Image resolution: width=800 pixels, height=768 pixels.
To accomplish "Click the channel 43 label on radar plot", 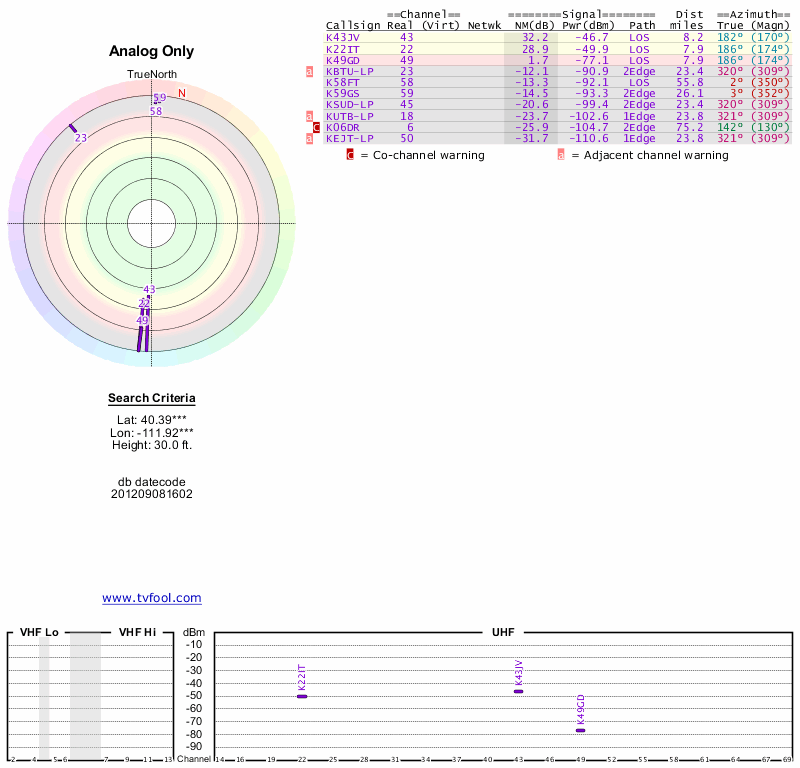I will click(150, 290).
